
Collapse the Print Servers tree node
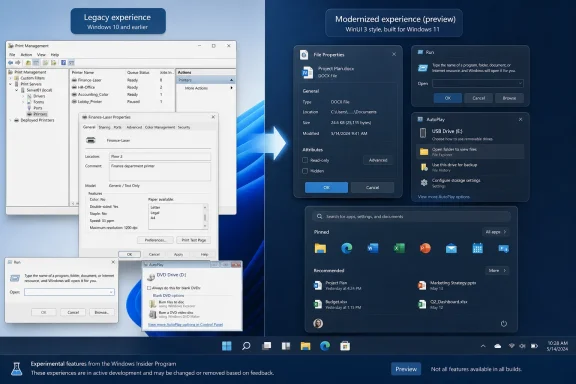11,84
